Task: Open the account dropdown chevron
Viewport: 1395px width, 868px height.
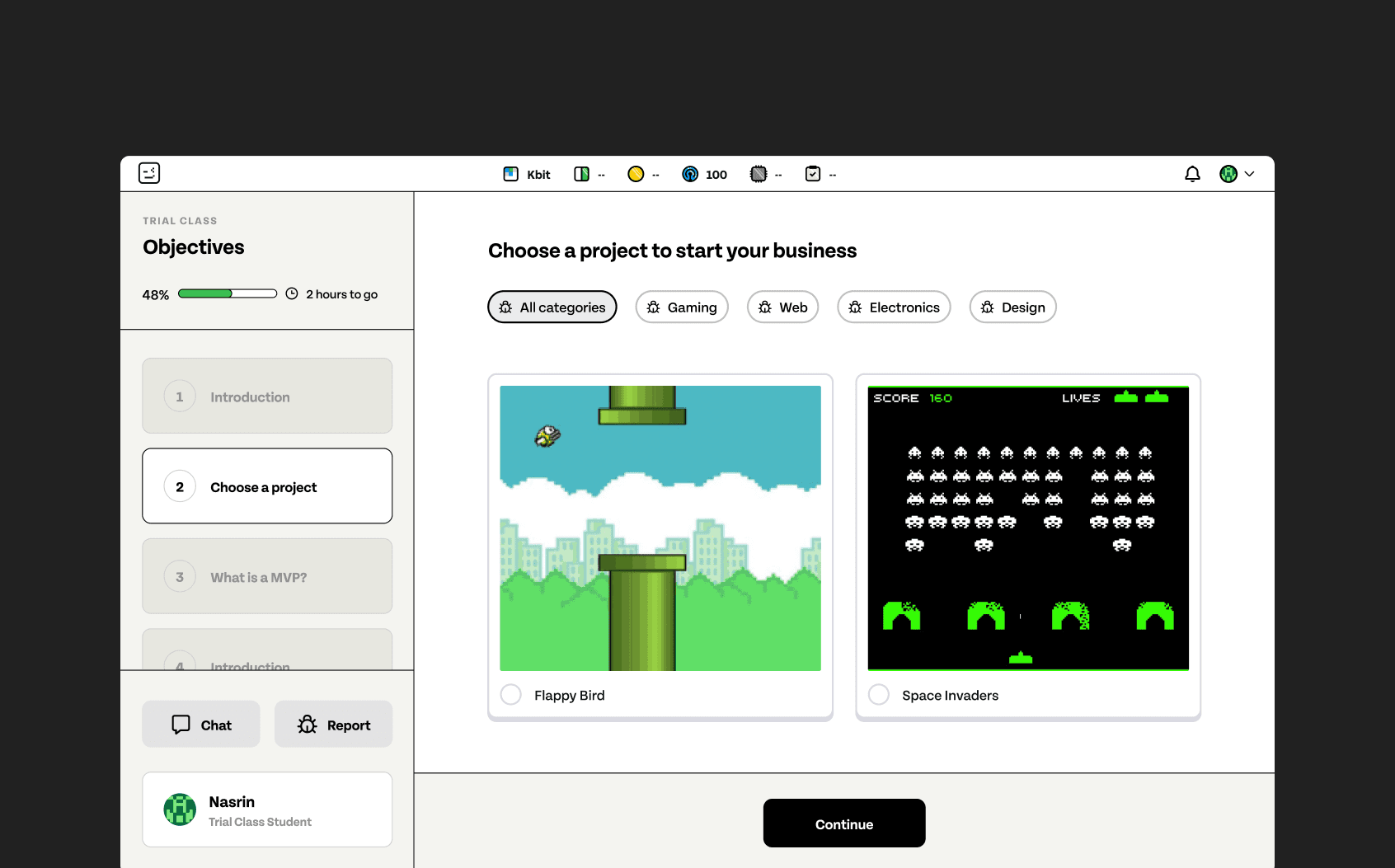Action: coord(1249,174)
